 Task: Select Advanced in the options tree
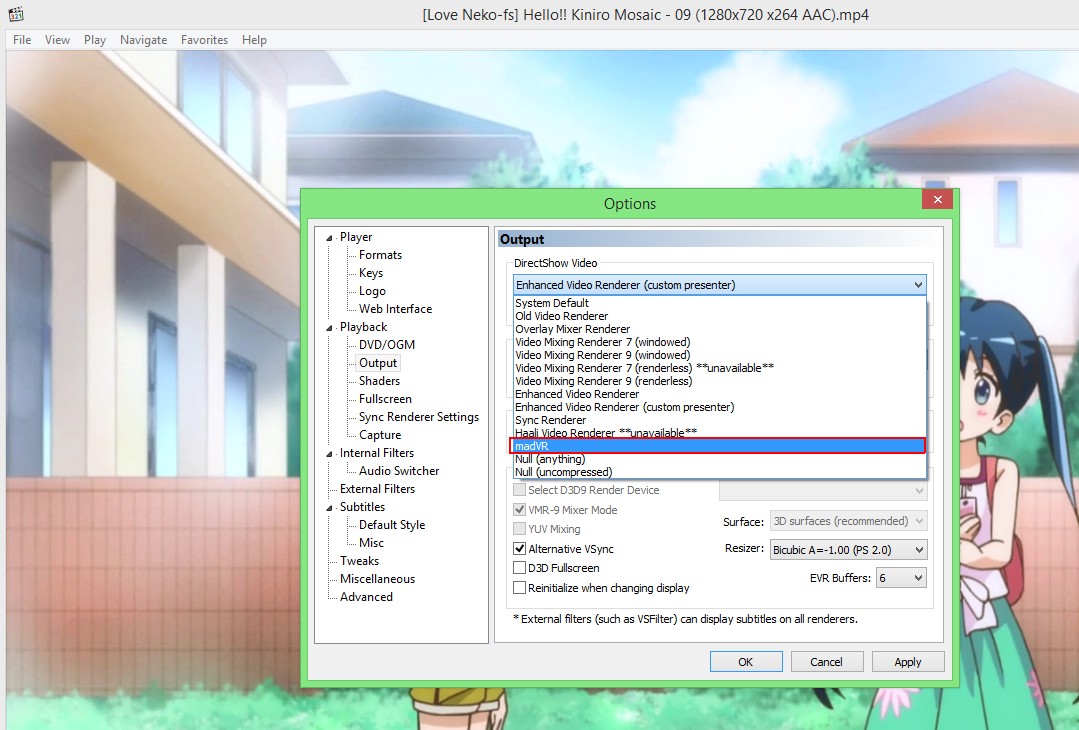point(366,597)
